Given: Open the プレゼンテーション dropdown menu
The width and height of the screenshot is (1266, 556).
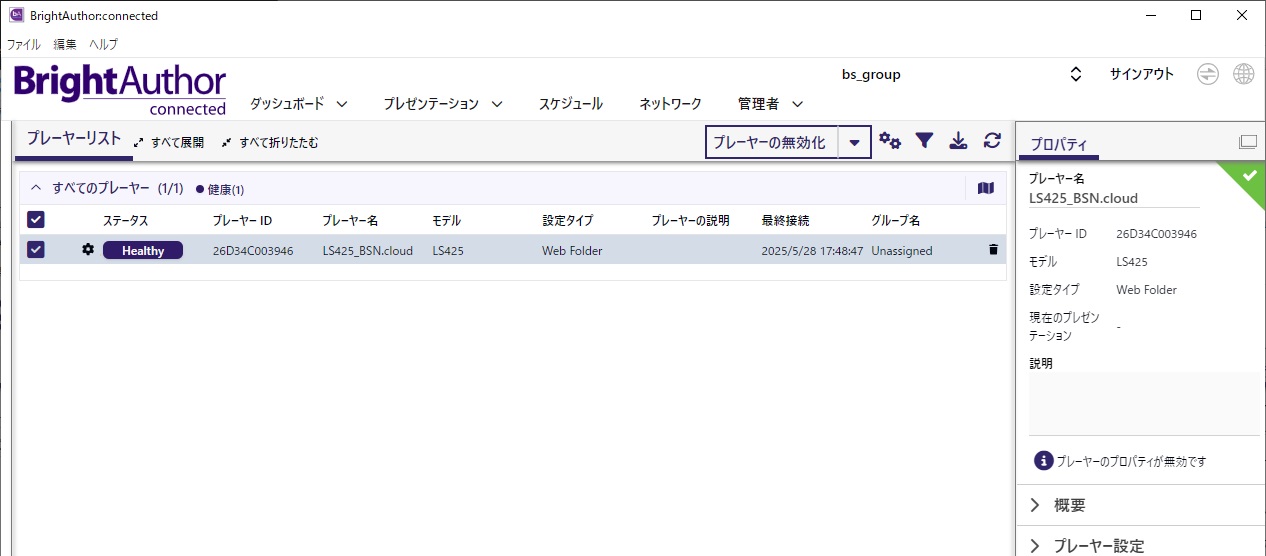Looking at the screenshot, I should point(443,104).
